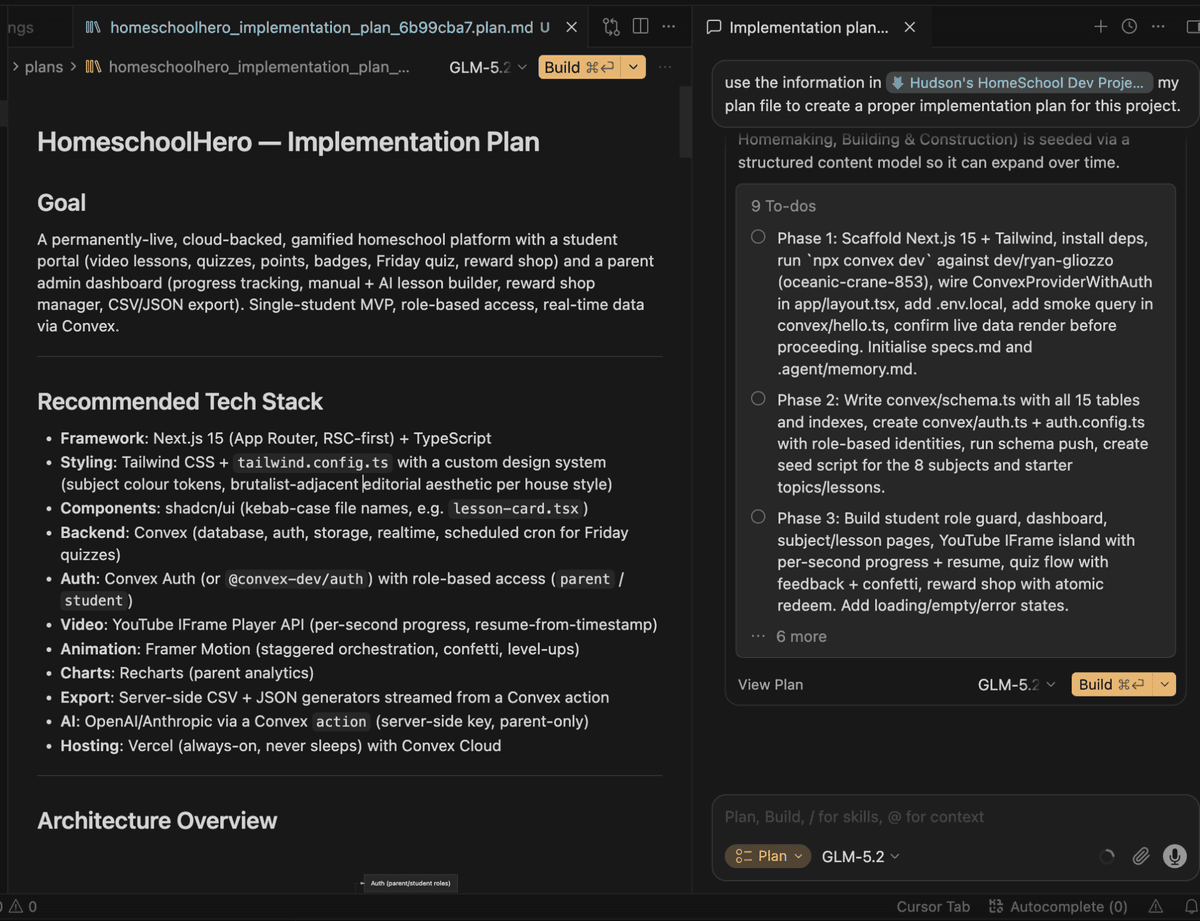The image size is (1200, 921).
Task: Click the 'plans' breadcrumb folder
Action: [x=44, y=67]
